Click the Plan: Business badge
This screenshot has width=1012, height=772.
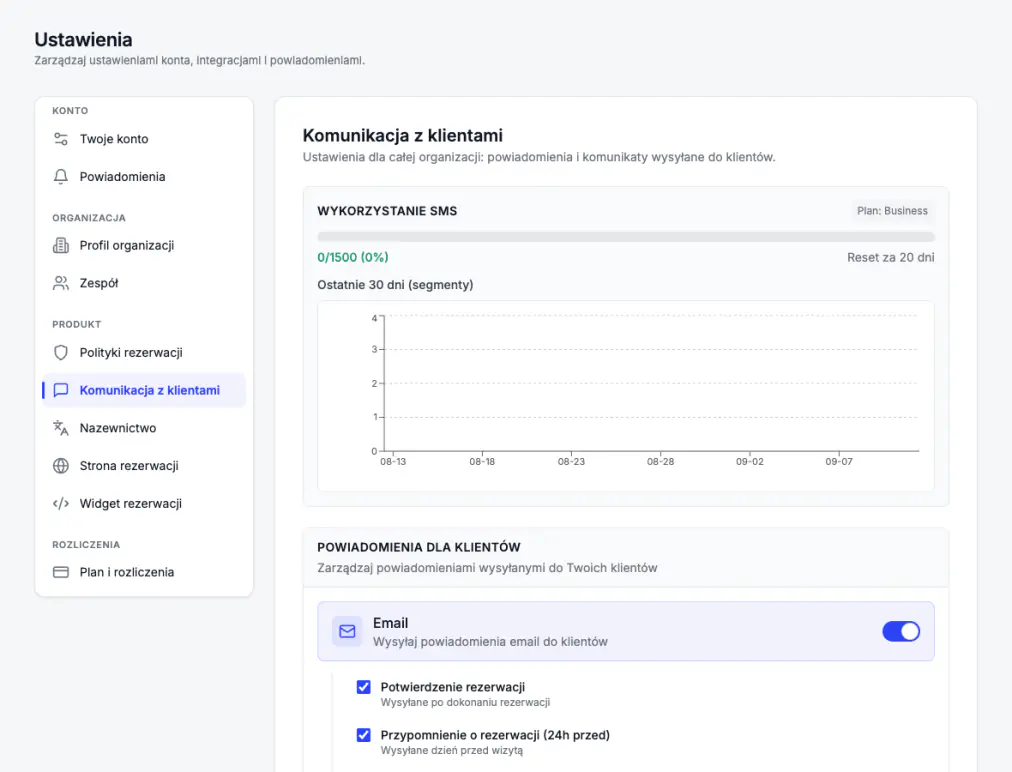point(892,211)
